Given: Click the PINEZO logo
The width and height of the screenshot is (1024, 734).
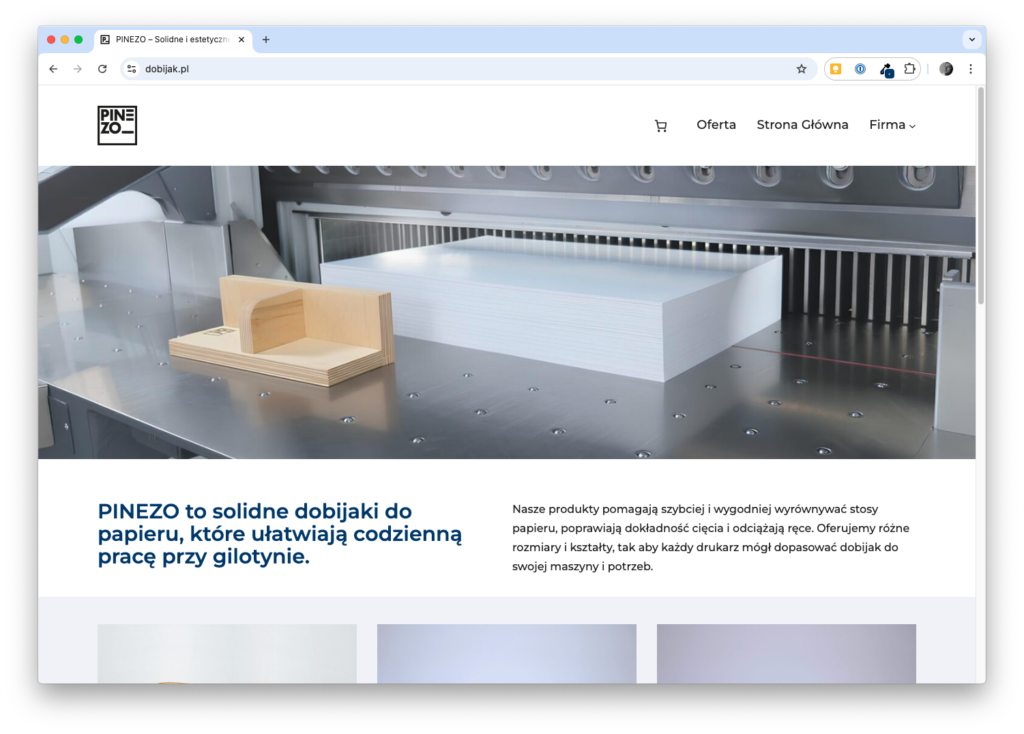Looking at the screenshot, I should tap(117, 125).
